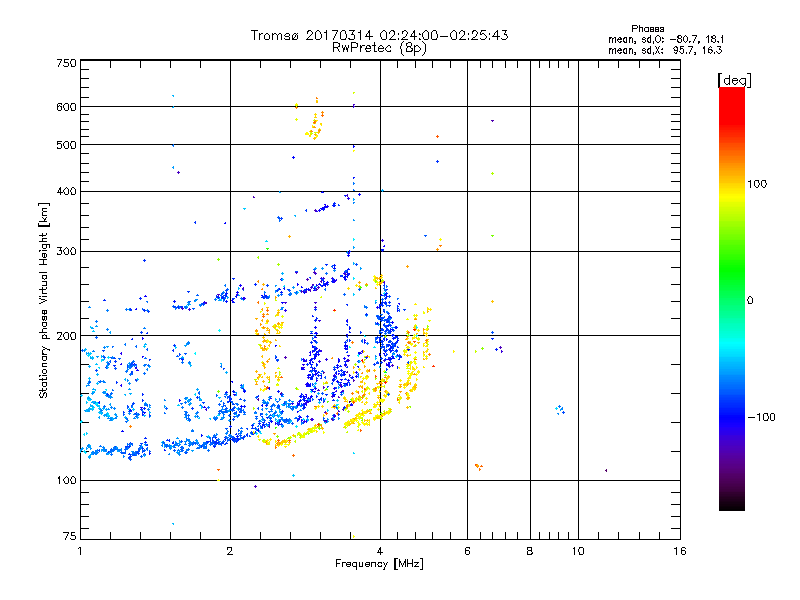
Task: Click the '[deg]' colorbar unit label
Action: [x=734, y=80]
